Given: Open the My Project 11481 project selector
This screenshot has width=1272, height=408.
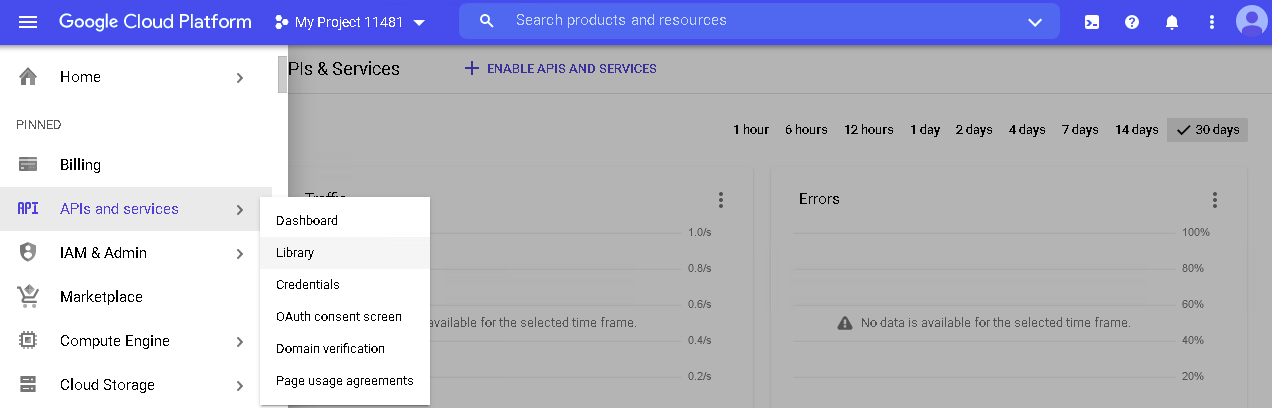Looking at the screenshot, I should point(349,22).
